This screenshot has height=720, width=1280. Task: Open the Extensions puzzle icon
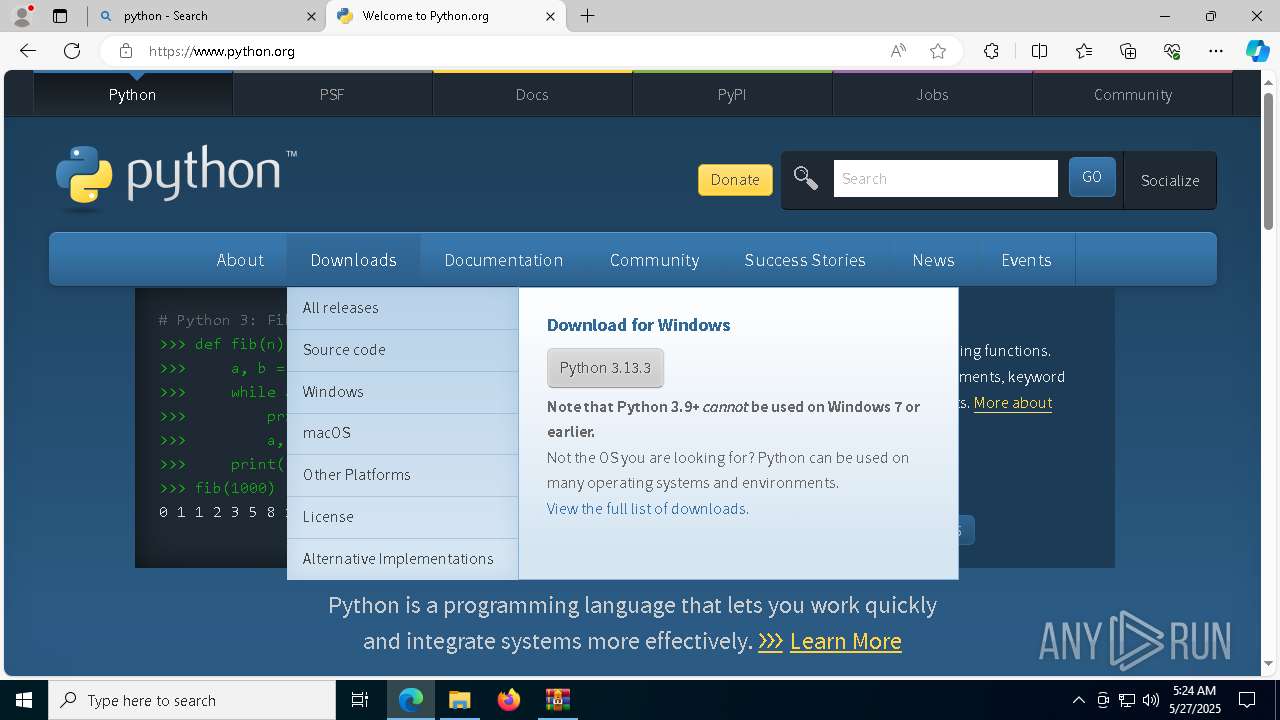[x=991, y=51]
